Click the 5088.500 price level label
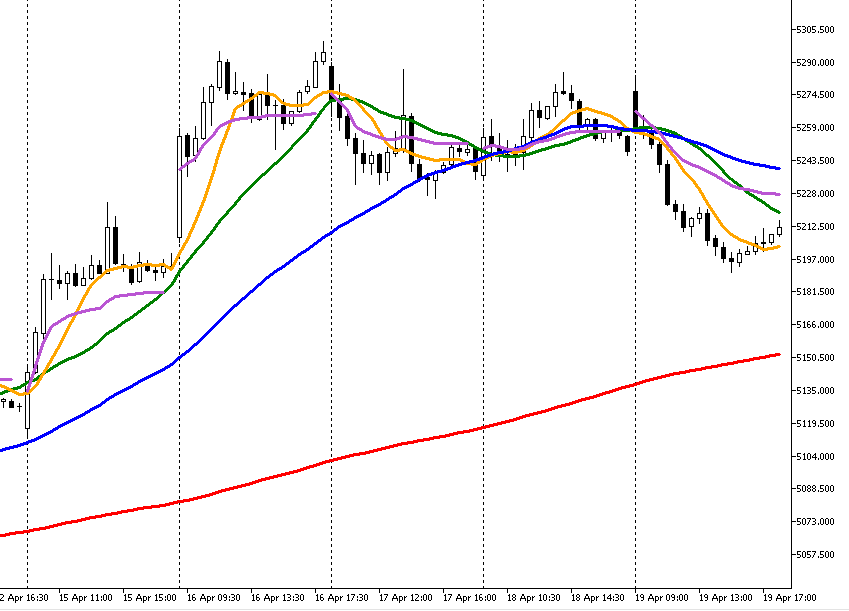The width and height of the screenshot is (849, 611). coord(815,489)
